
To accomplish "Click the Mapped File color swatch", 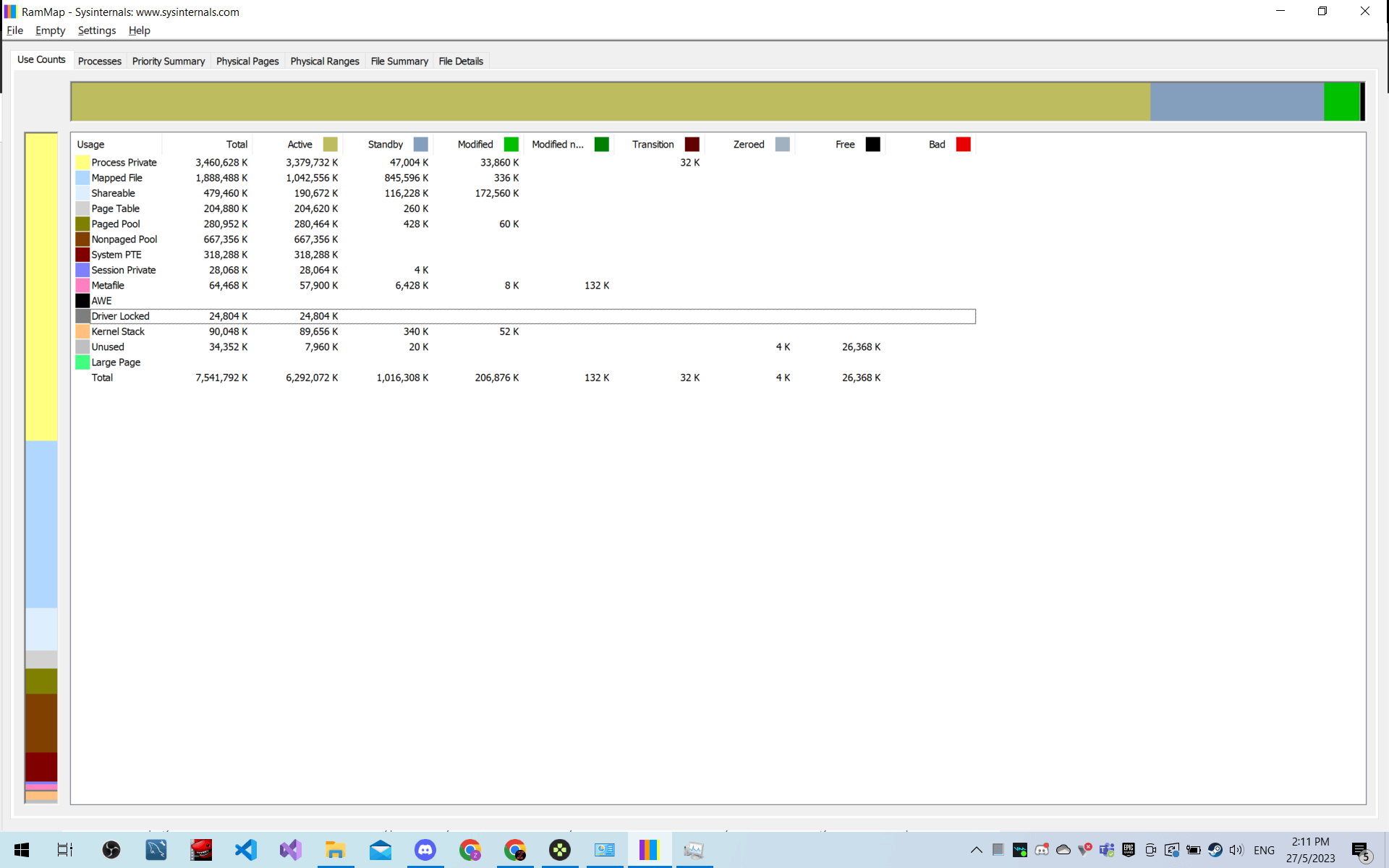I will click(x=82, y=178).
